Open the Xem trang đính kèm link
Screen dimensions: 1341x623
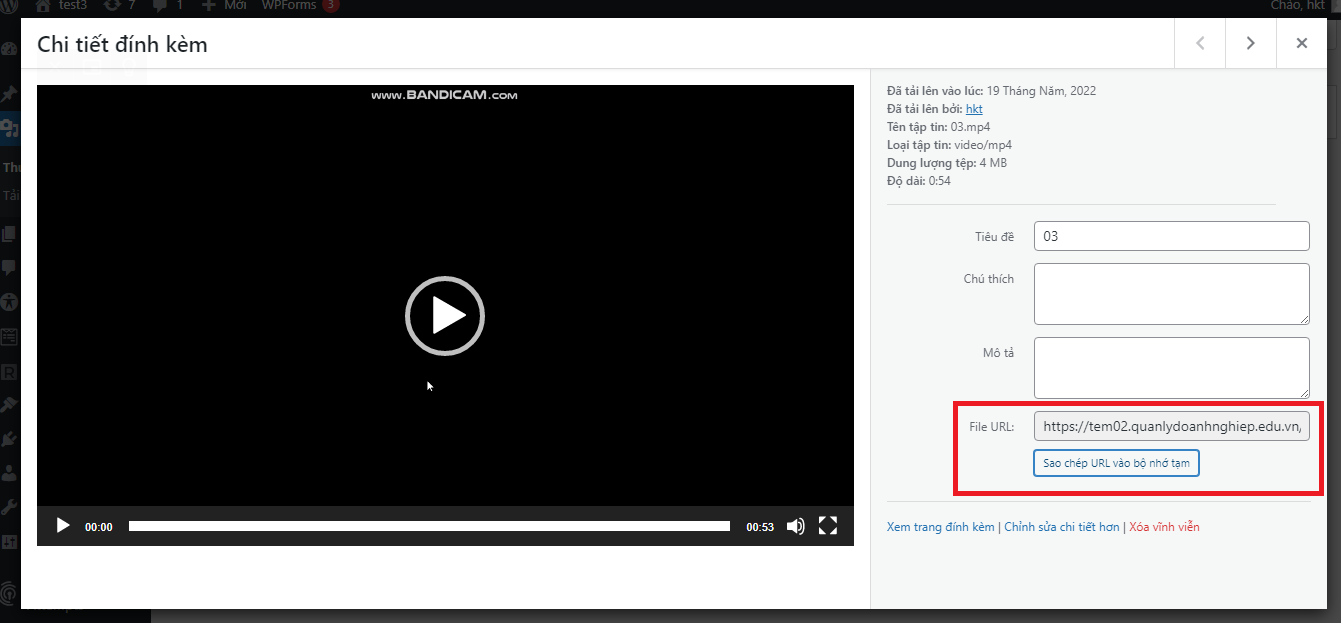tap(940, 527)
